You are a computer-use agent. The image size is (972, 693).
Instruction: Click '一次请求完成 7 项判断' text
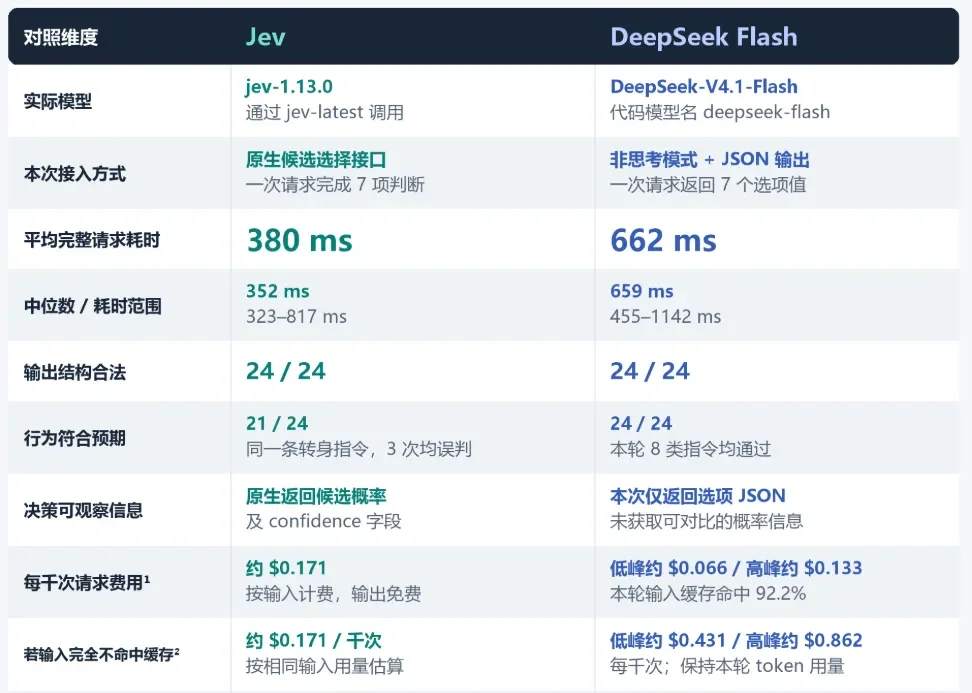click(x=335, y=185)
